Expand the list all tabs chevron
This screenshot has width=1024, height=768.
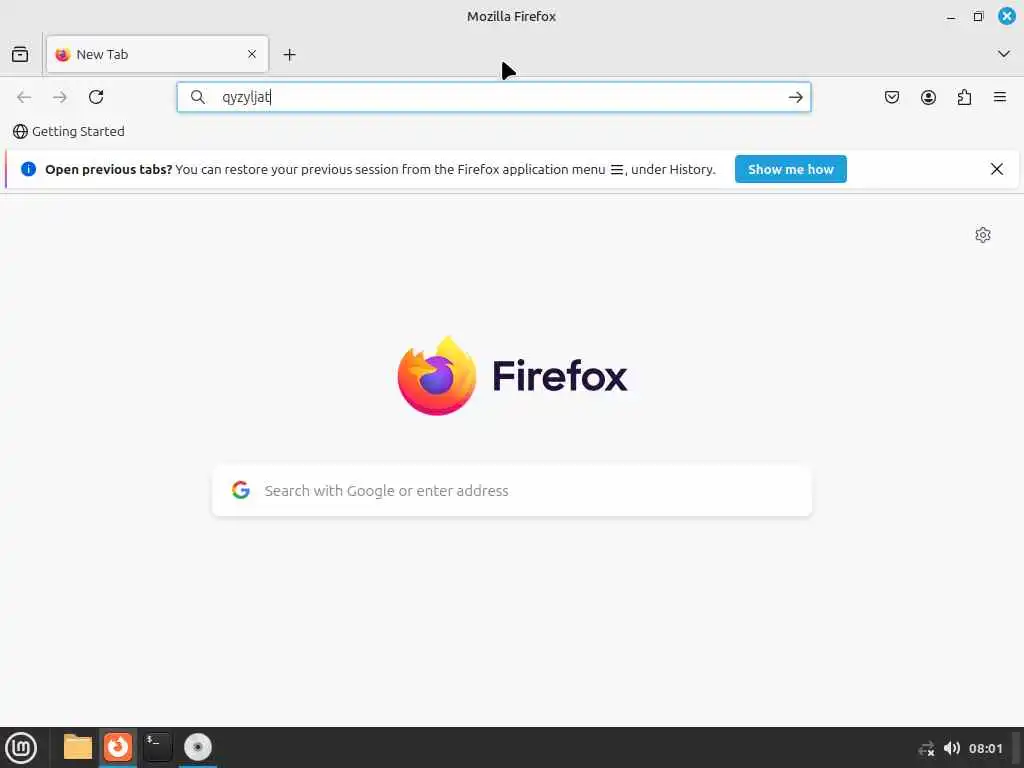pyautogui.click(x=1004, y=54)
